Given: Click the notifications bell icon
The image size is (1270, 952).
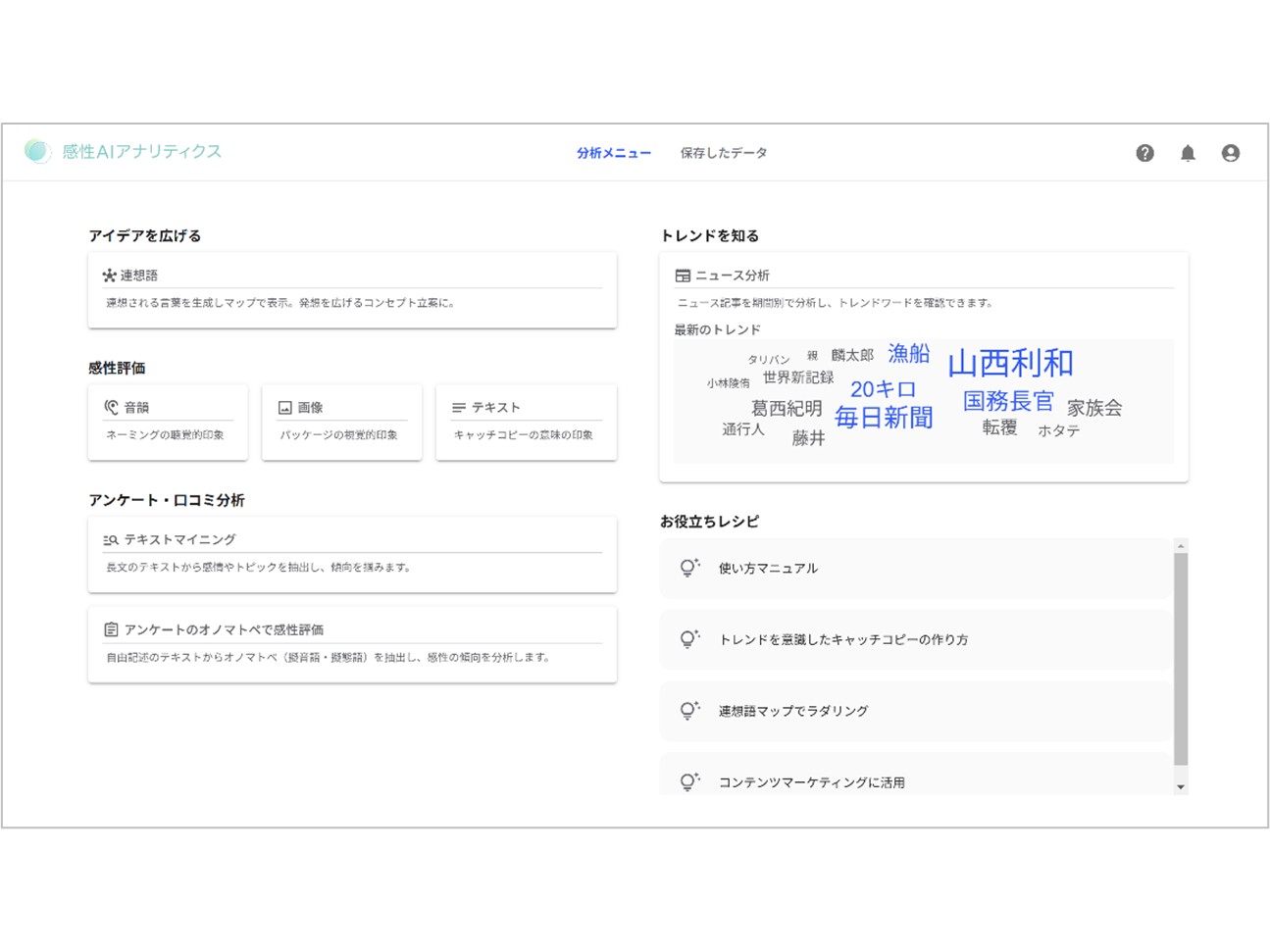Looking at the screenshot, I should pyautogui.click(x=1188, y=153).
